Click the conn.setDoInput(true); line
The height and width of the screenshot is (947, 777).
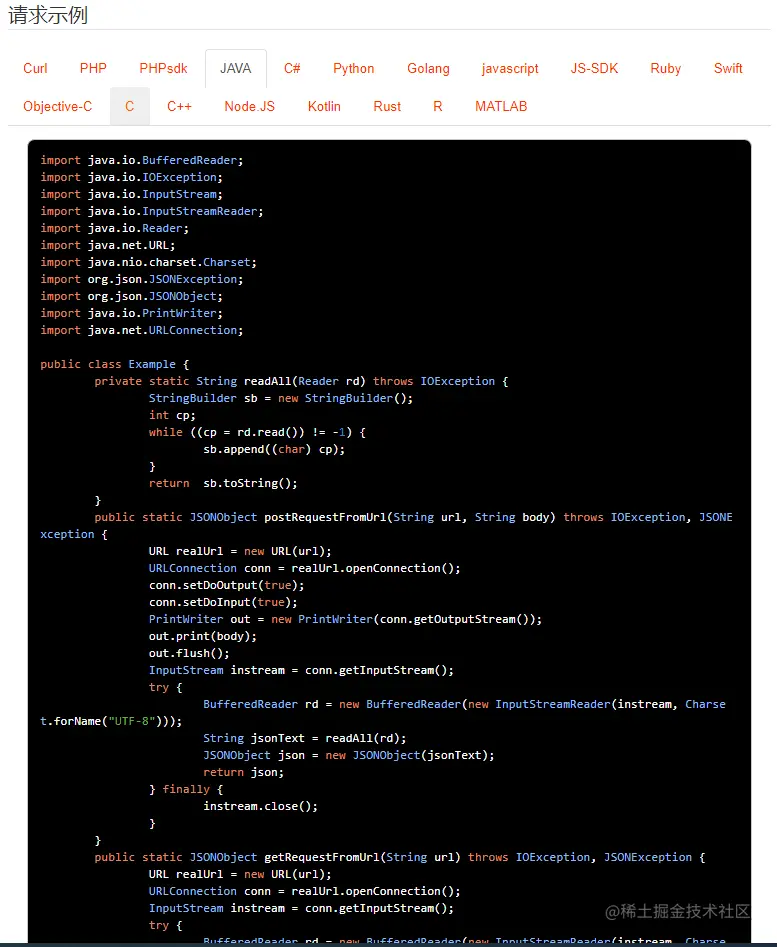coord(223,602)
